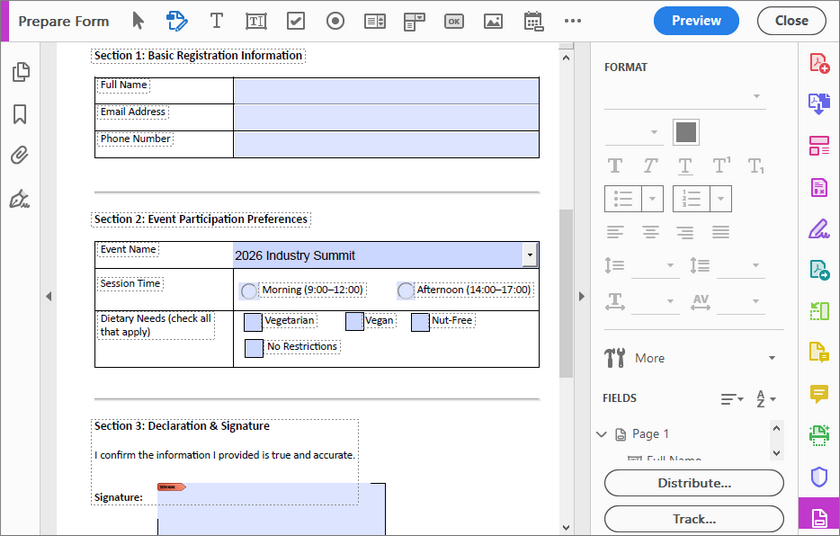
Task: Open the Create PDF tool
Action: (x=819, y=63)
